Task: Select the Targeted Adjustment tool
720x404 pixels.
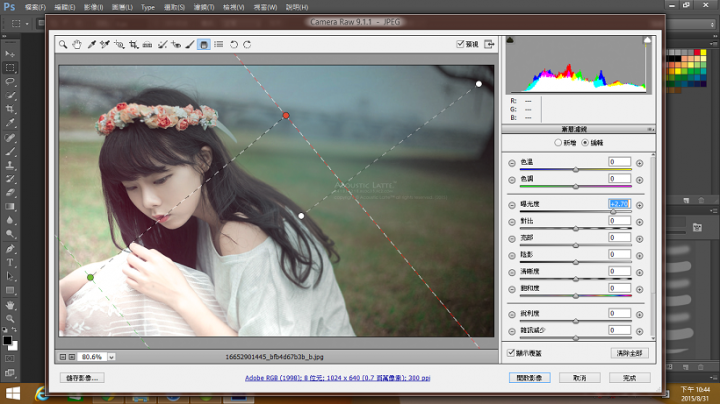Action: [x=119, y=45]
